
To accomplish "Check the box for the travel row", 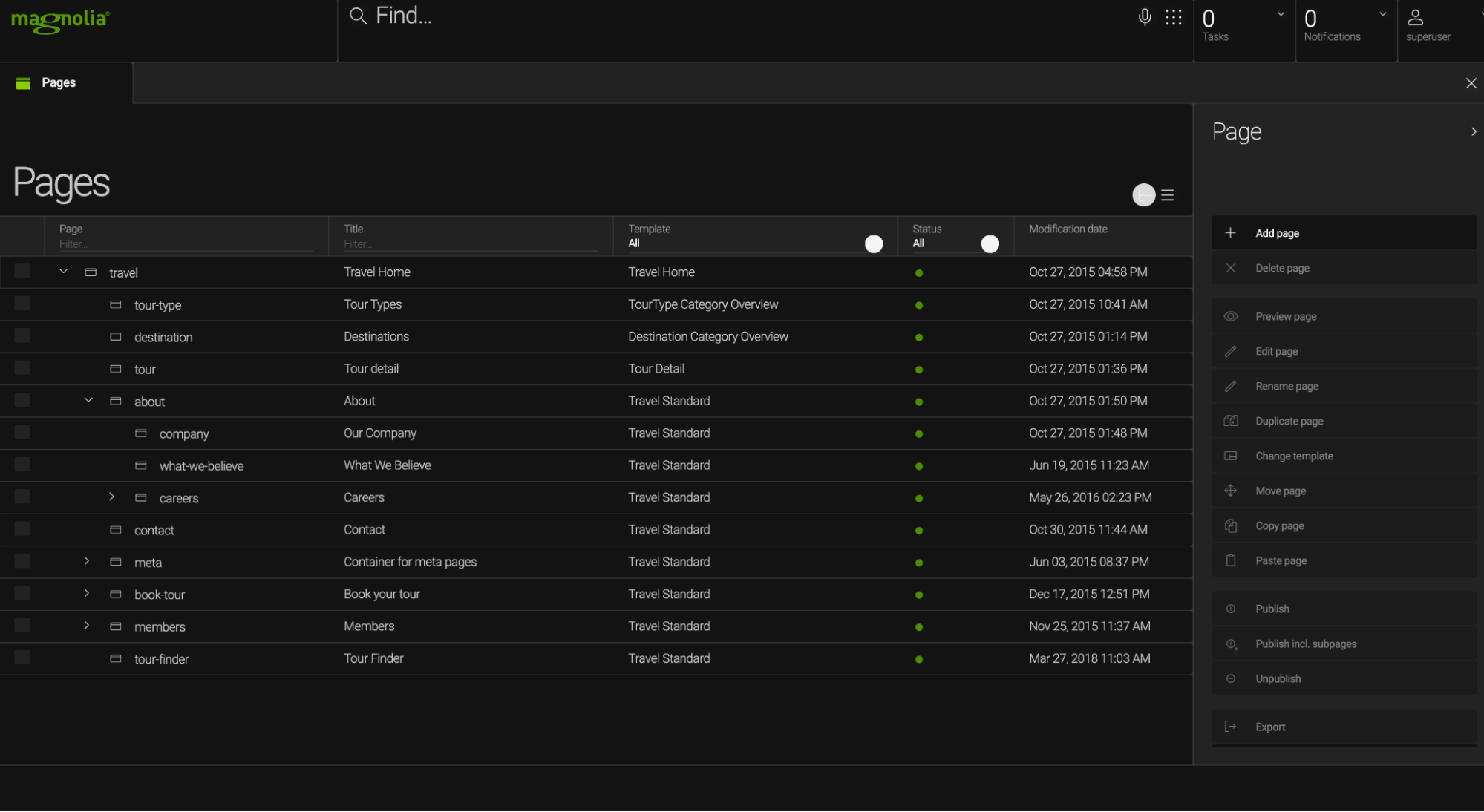I will tap(22, 272).
